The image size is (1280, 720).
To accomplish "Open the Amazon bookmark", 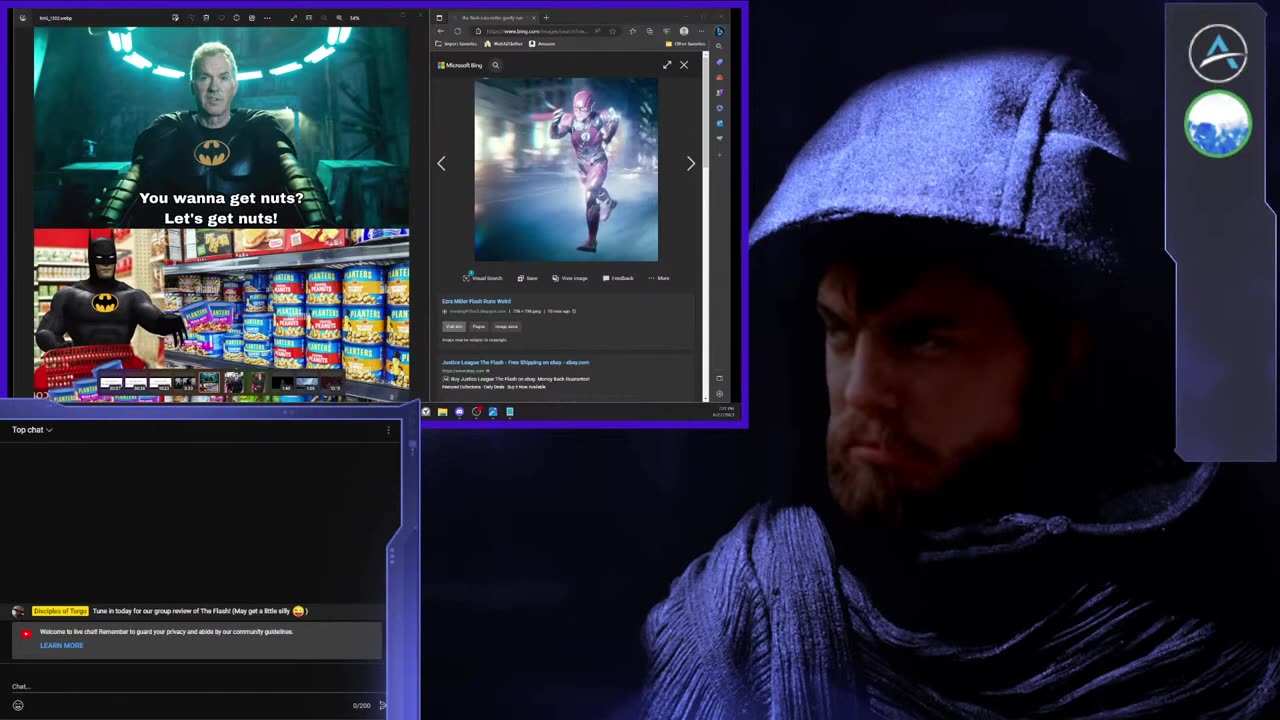I will [542, 44].
